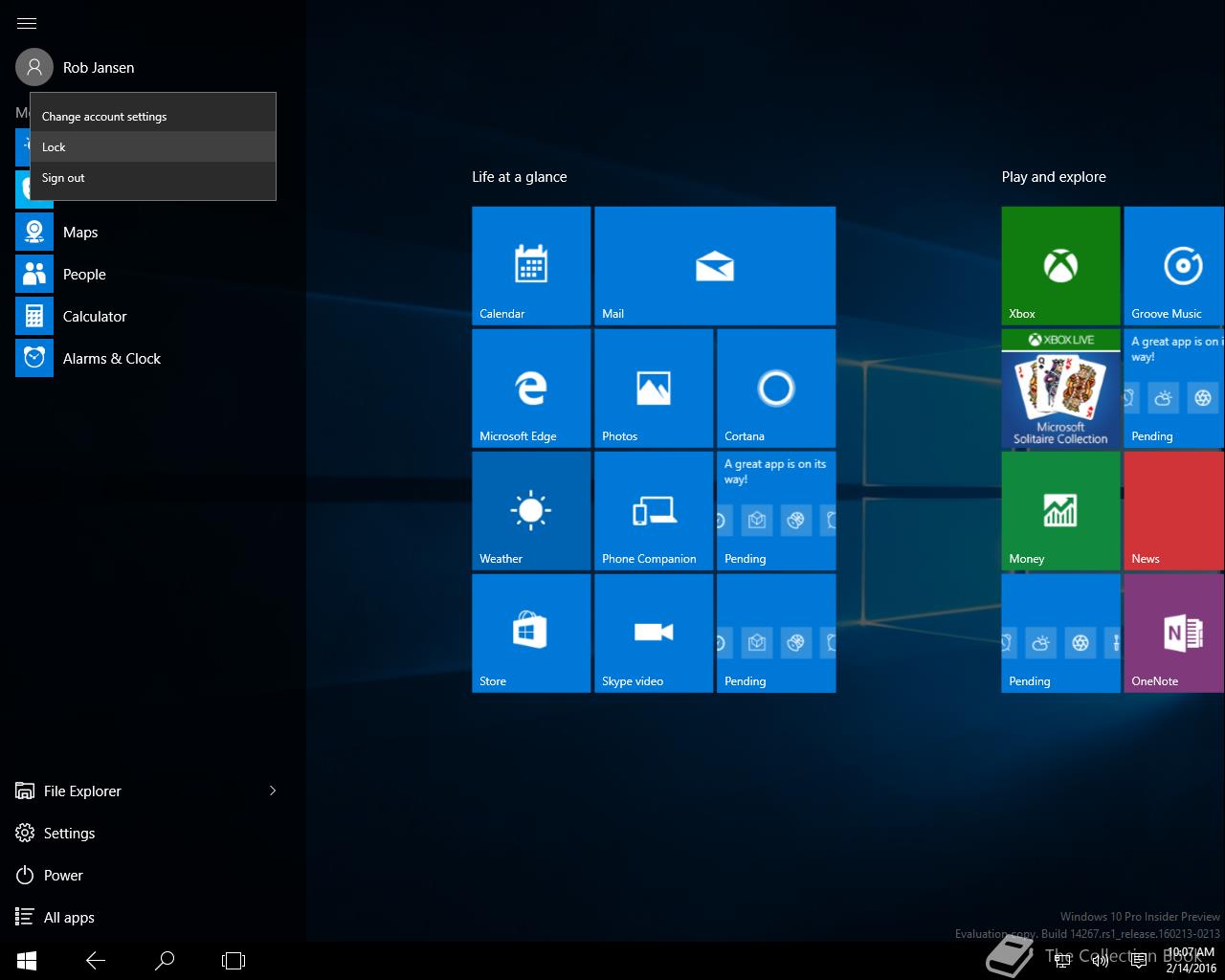Click the Windows Start button
This screenshot has width=1225, height=980.
(x=27, y=960)
